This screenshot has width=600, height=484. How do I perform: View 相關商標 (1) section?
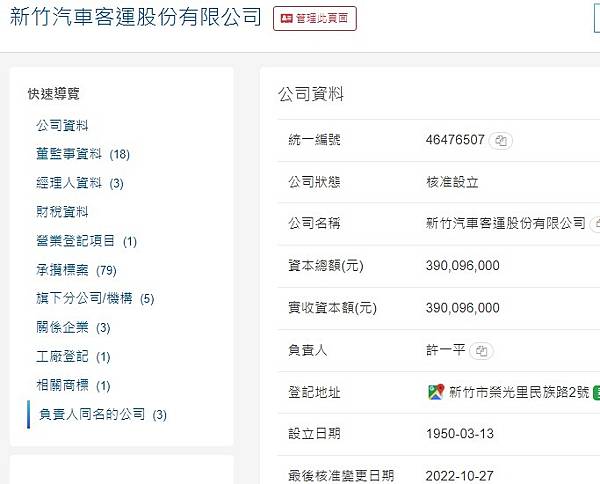[73, 385]
